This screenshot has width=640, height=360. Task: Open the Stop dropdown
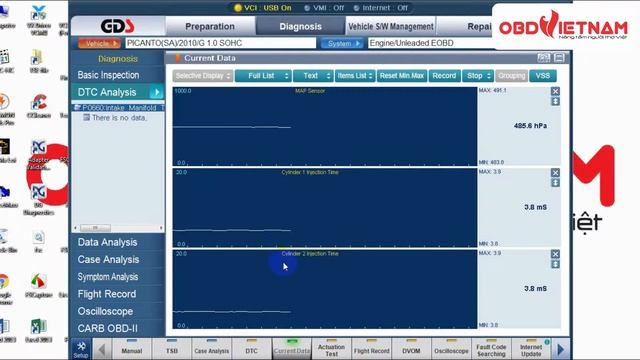(x=477, y=76)
